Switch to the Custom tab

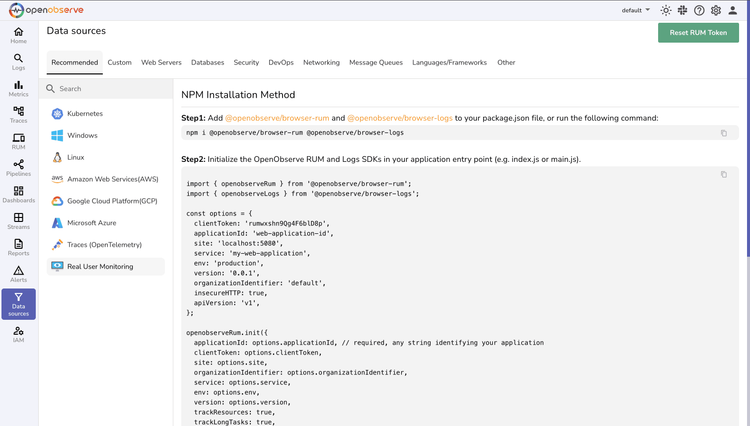(x=120, y=63)
